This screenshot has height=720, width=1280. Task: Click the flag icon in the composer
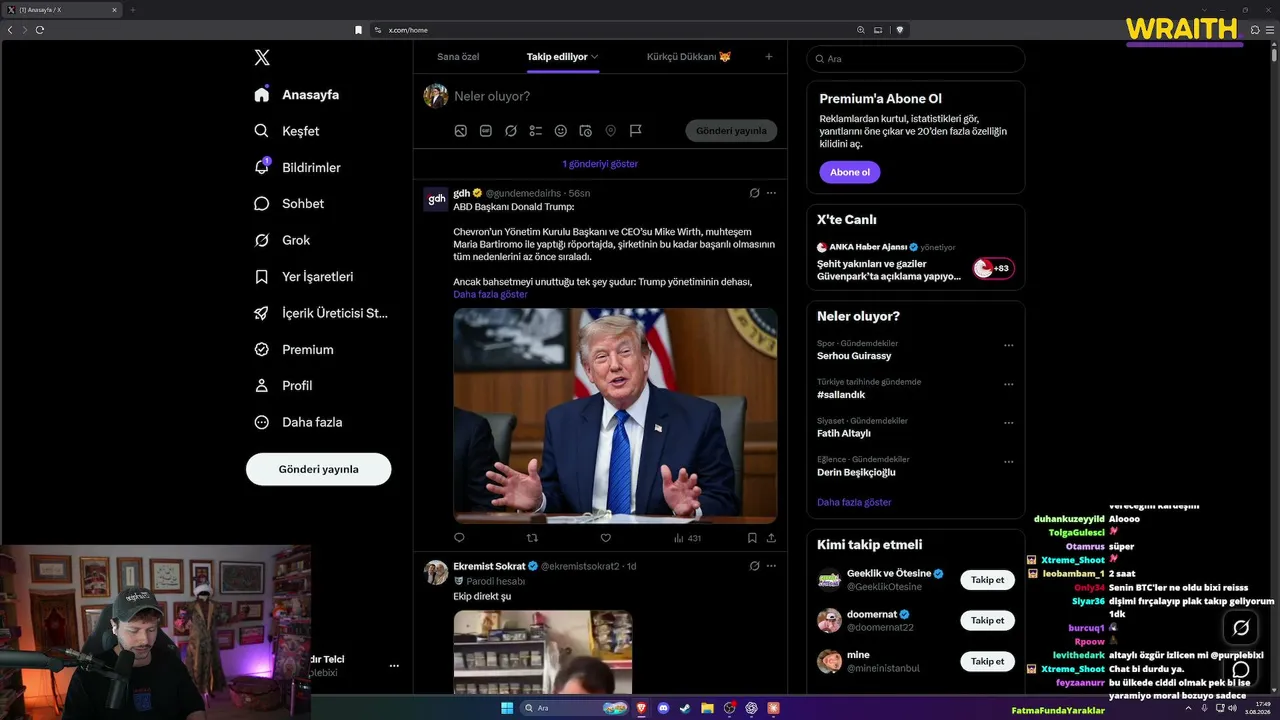click(635, 131)
